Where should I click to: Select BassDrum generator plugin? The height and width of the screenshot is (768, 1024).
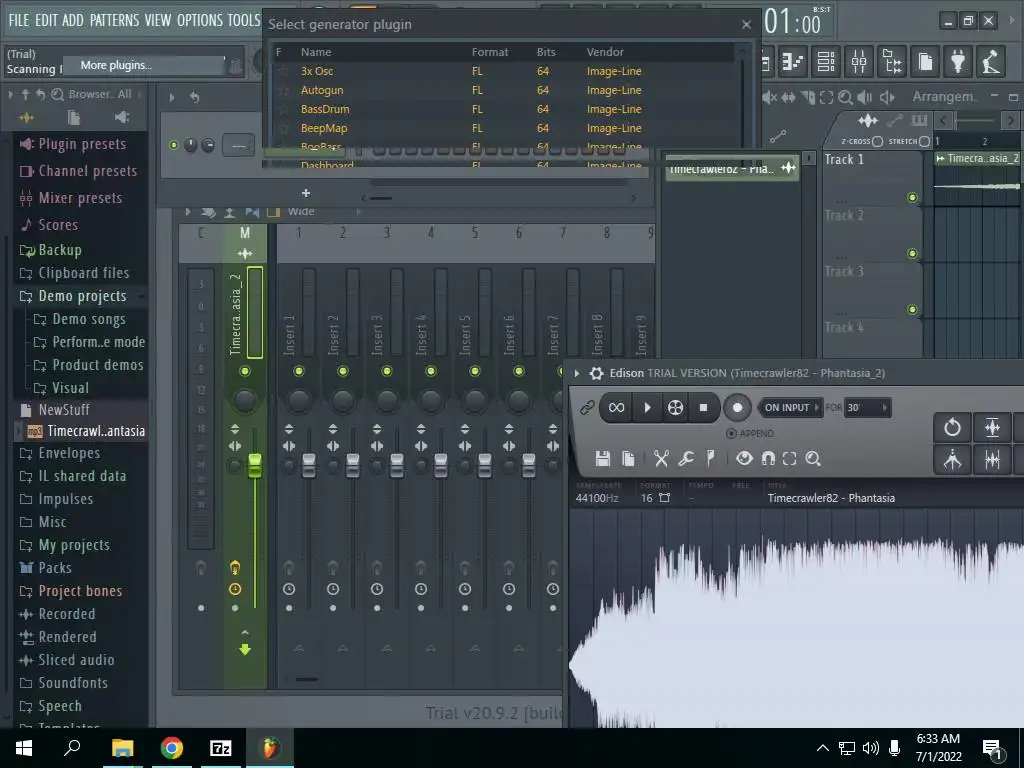point(325,109)
